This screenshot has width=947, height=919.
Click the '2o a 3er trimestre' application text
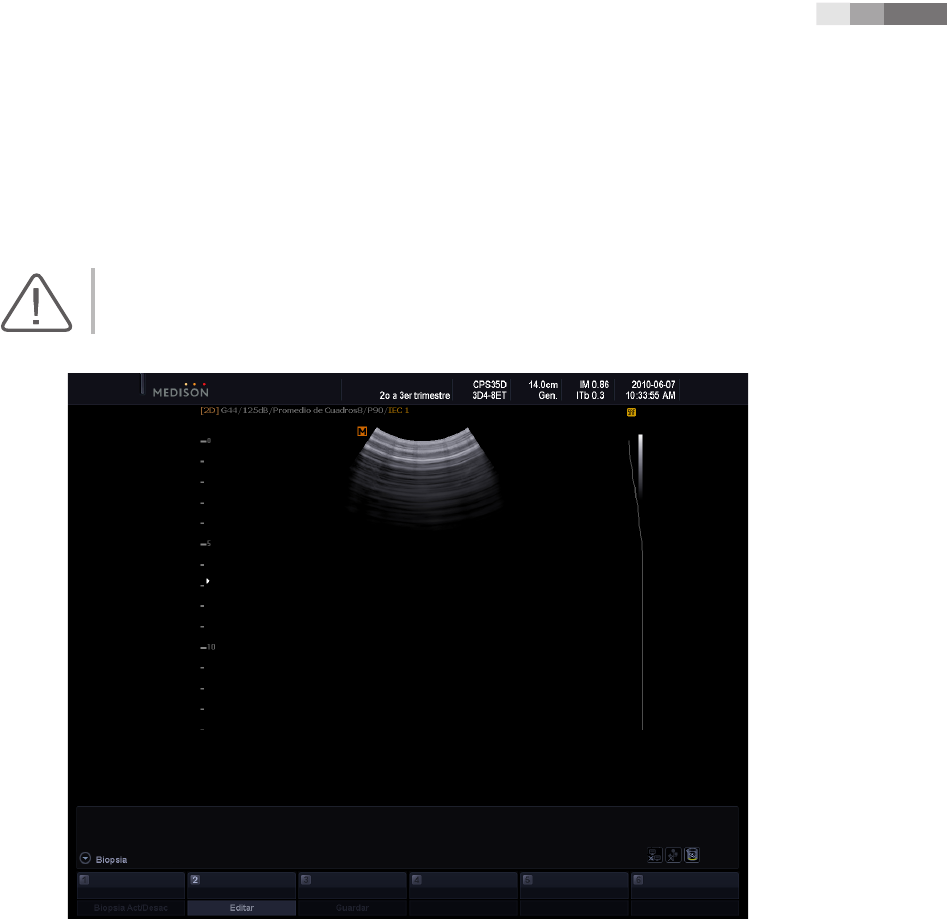pyautogui.click(x=415, y=395)
